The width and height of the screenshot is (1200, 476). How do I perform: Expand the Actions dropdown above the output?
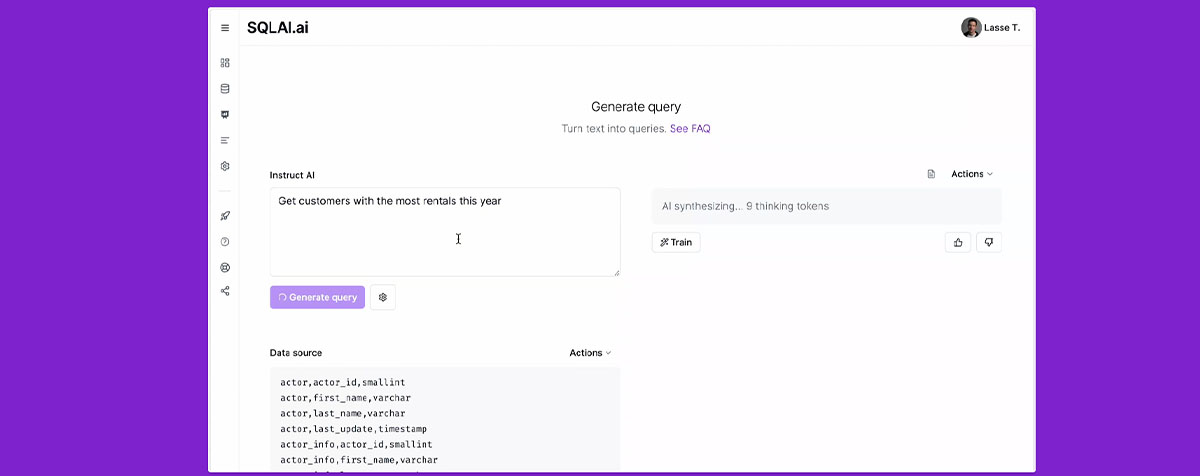click(972, 174)
